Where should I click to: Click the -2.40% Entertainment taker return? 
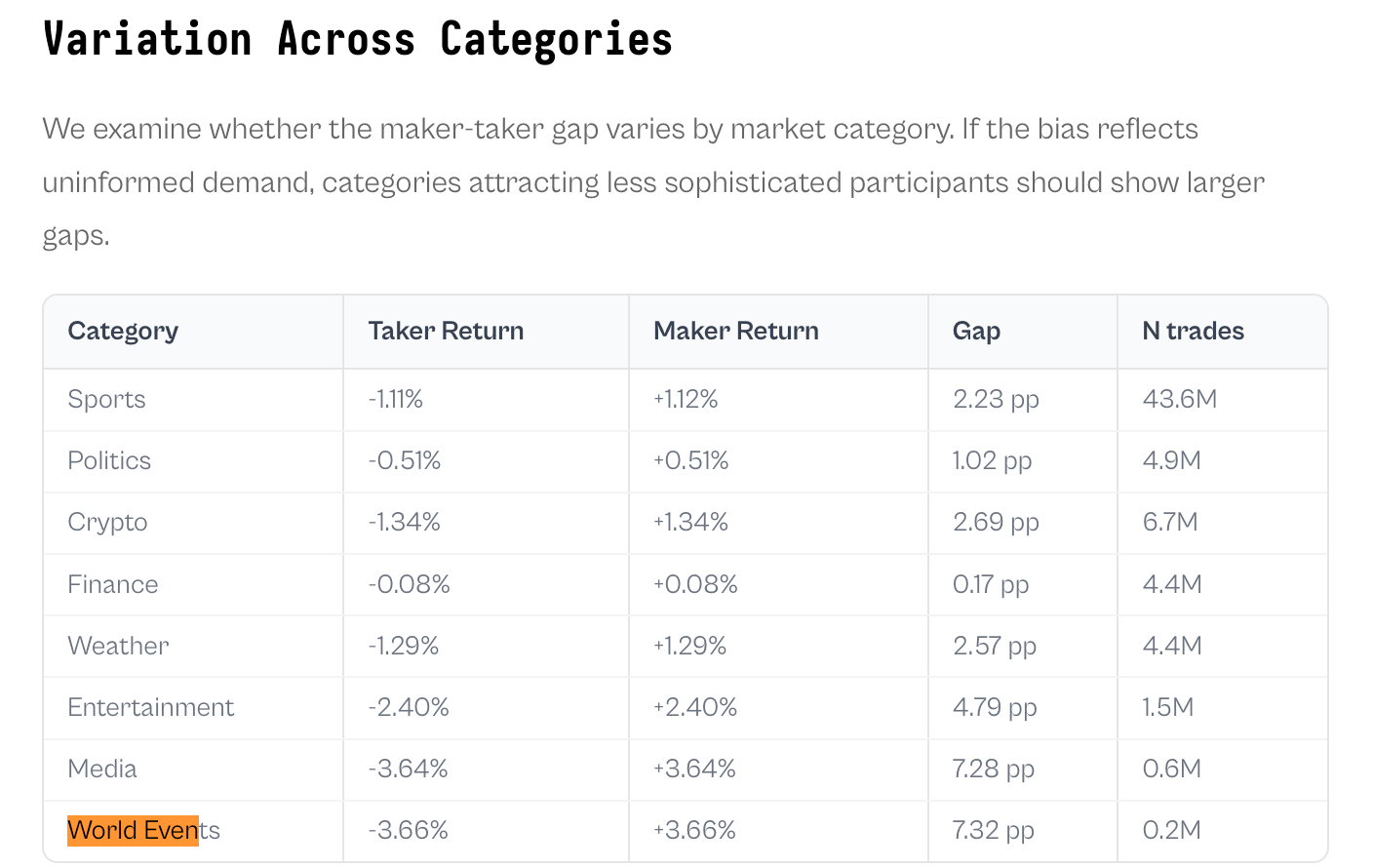pyautogui.click(x=409, y=708)
